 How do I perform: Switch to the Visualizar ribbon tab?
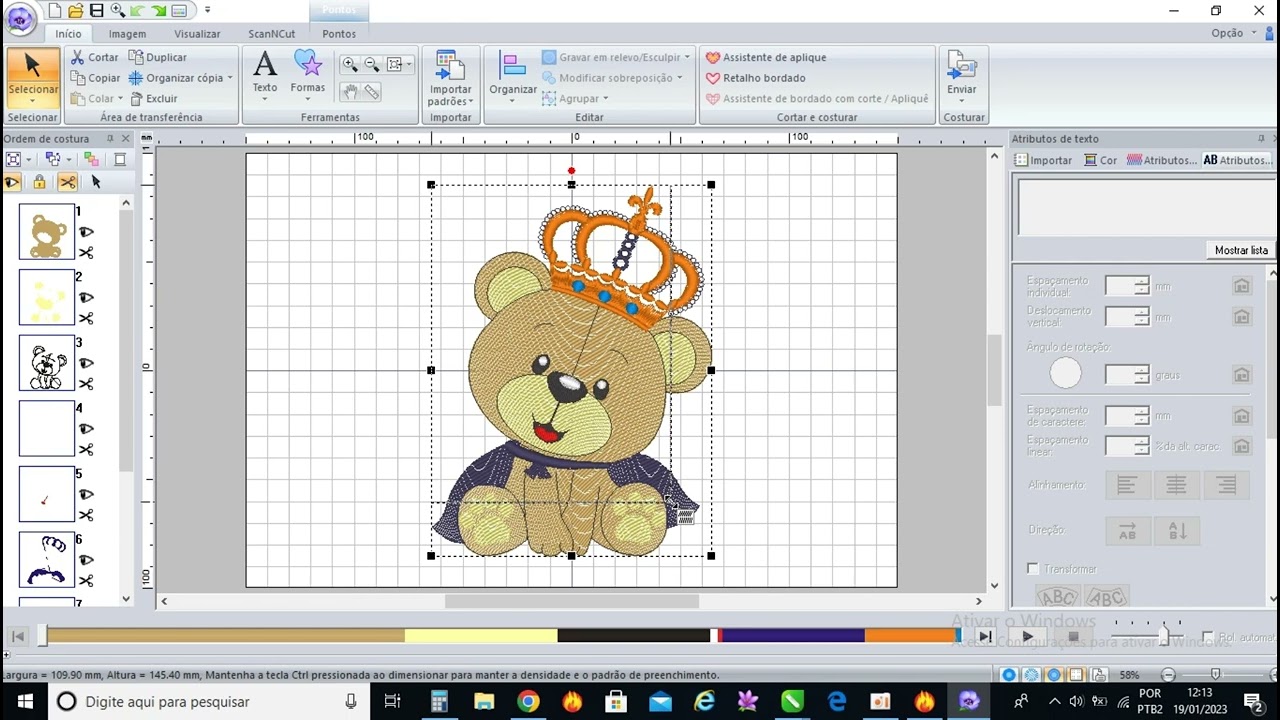(x=197, y=34)
